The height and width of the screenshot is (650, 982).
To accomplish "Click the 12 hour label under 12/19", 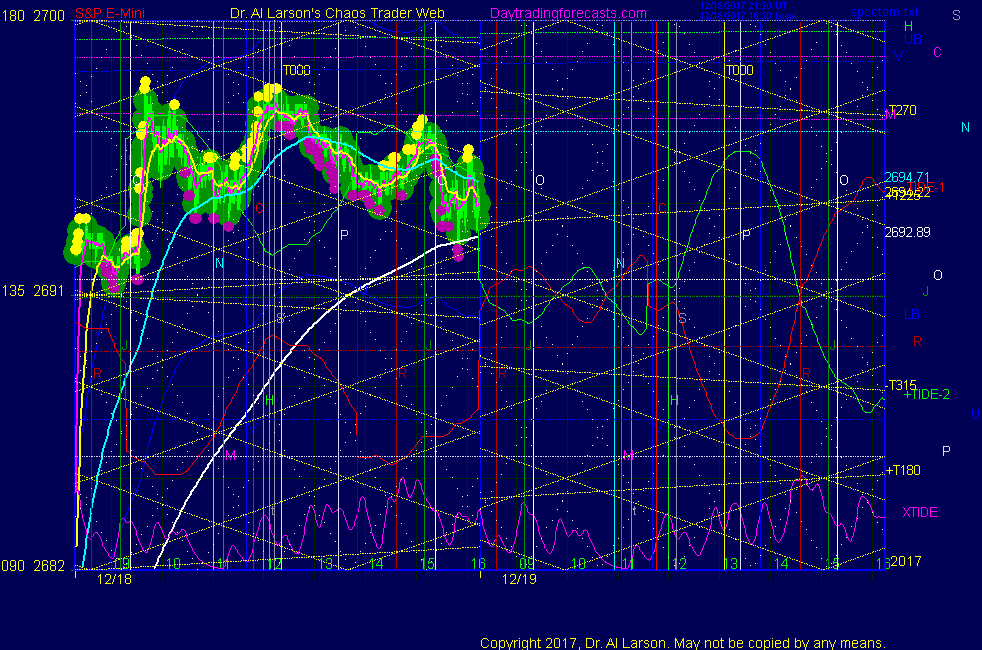I will point(680,563).
